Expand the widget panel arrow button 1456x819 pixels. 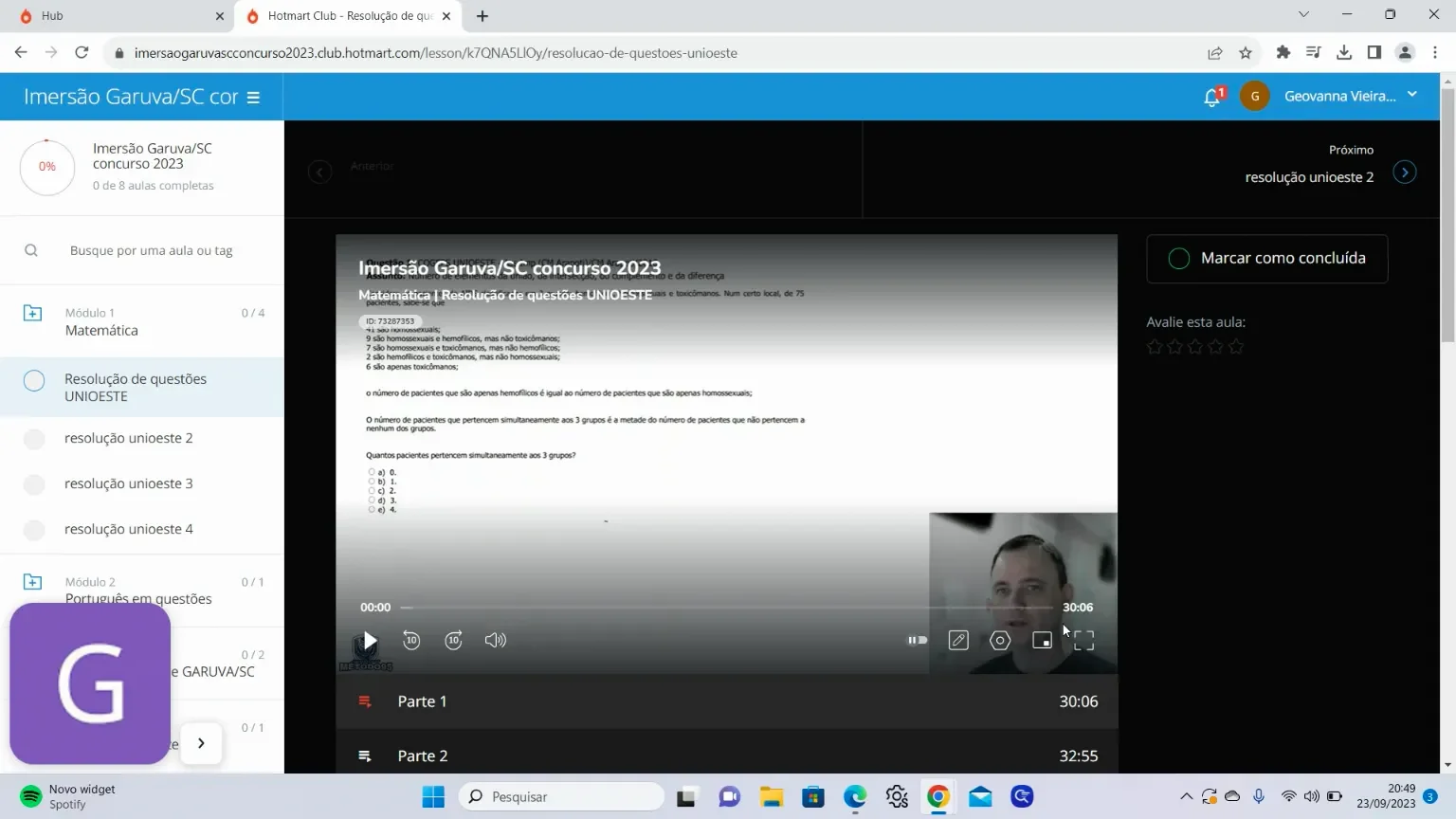coord(201,743)
